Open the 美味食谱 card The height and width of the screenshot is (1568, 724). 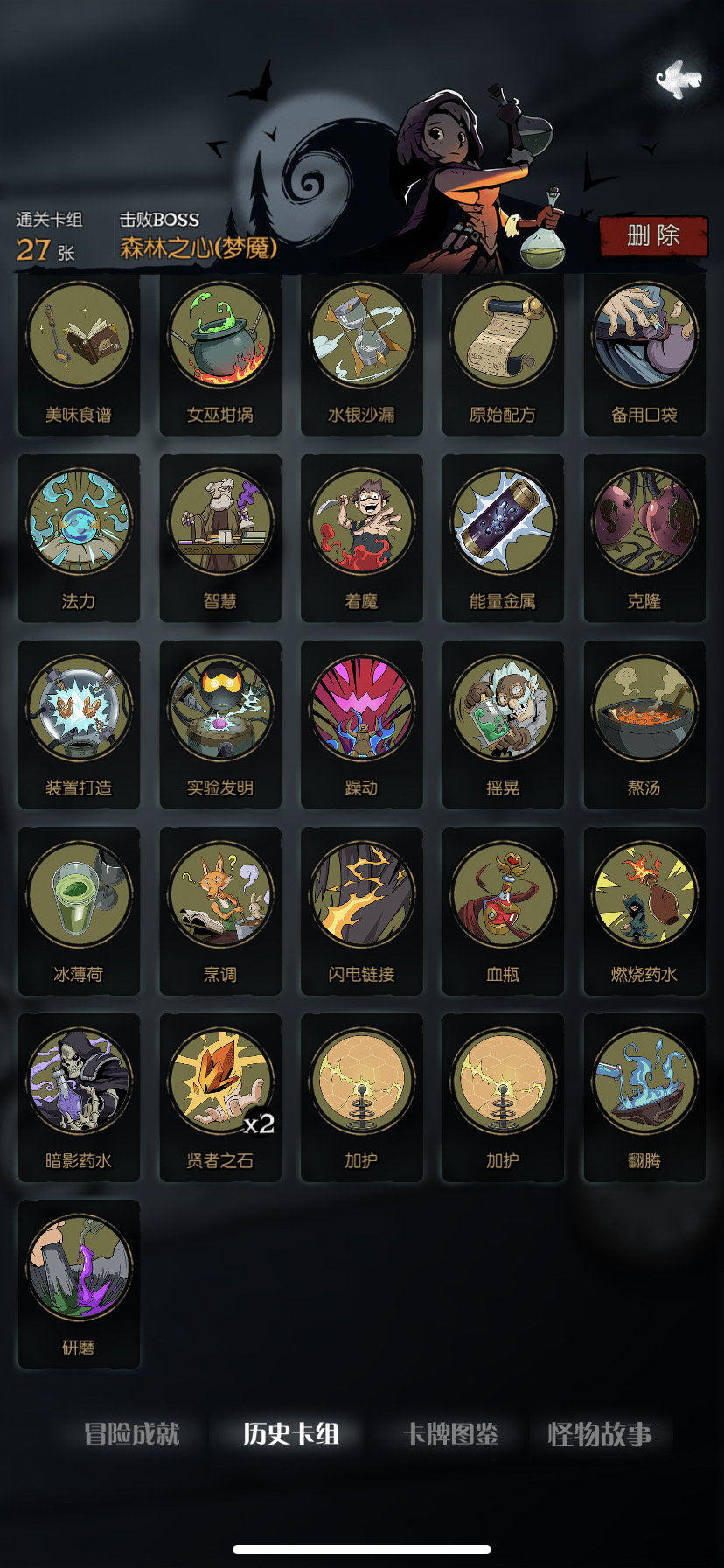[79, 353]
